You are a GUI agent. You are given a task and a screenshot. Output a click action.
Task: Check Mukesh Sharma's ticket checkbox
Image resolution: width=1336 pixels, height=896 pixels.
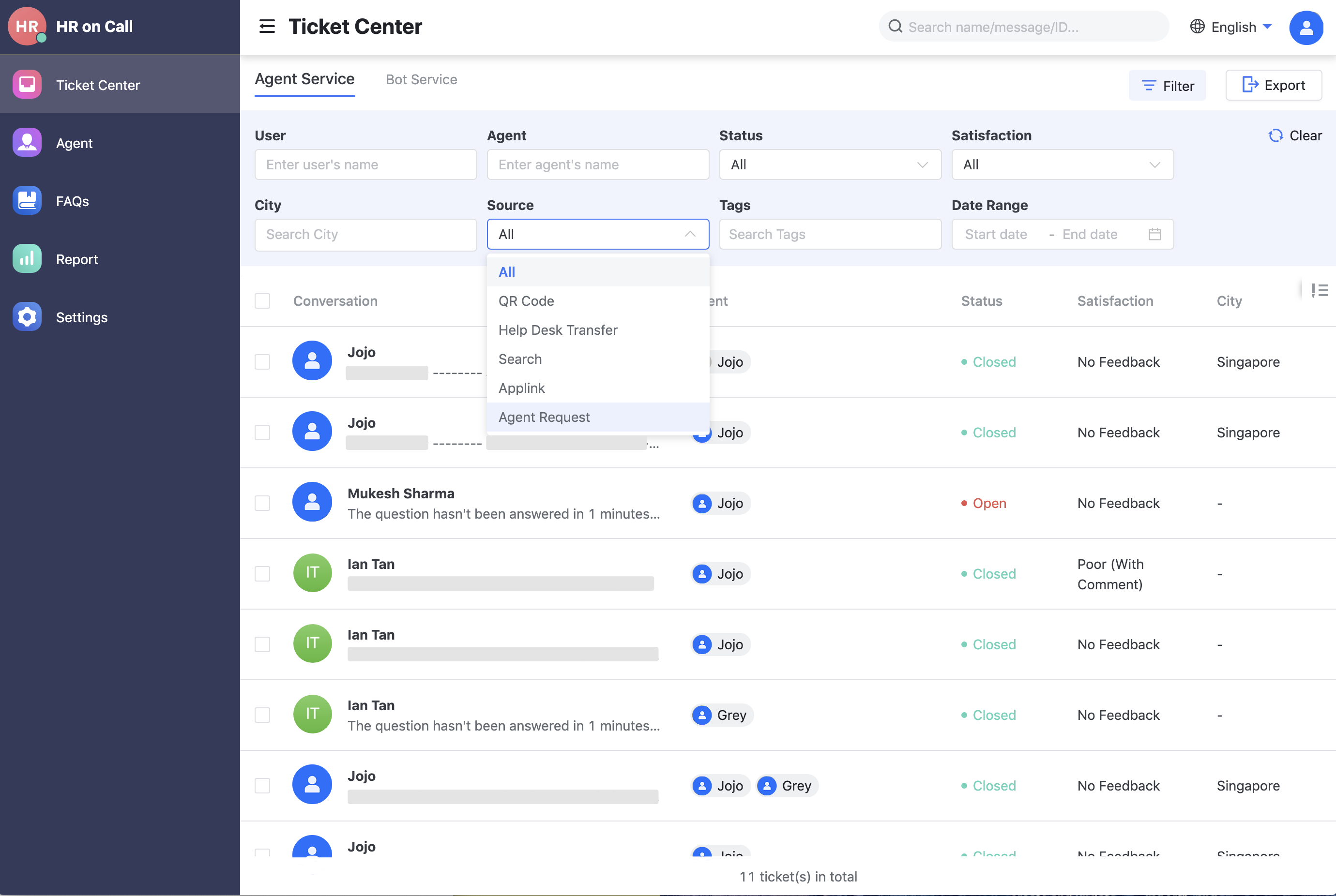262,503
